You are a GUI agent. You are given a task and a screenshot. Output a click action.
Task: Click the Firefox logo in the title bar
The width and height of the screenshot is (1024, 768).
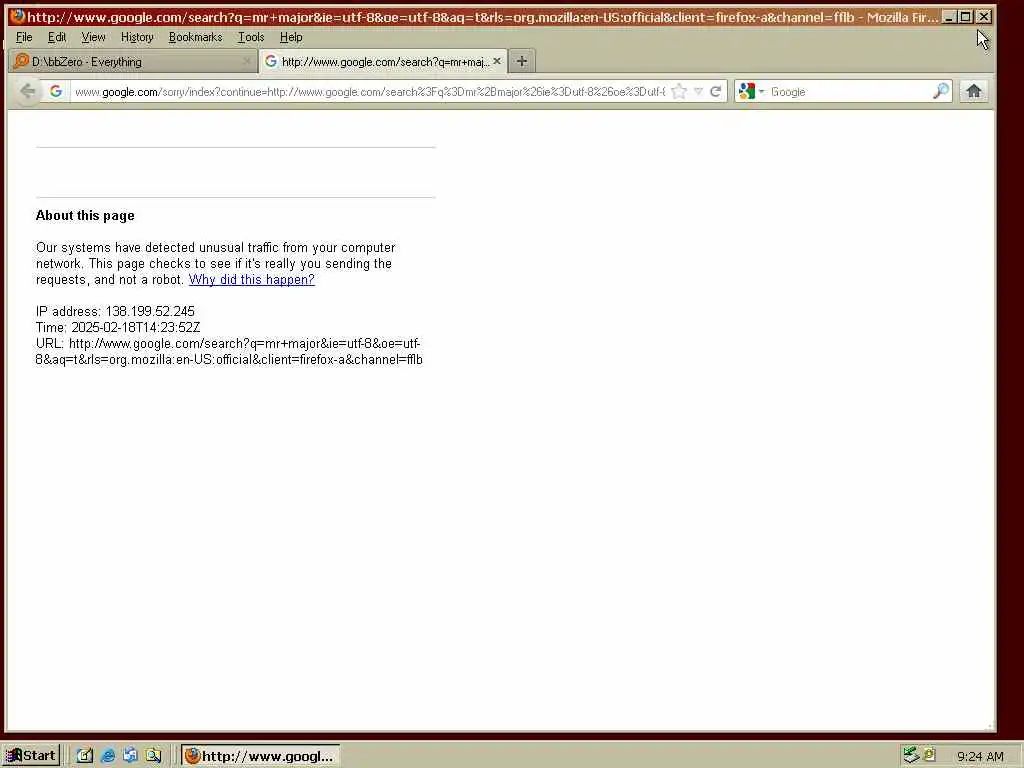click(17, 16)
